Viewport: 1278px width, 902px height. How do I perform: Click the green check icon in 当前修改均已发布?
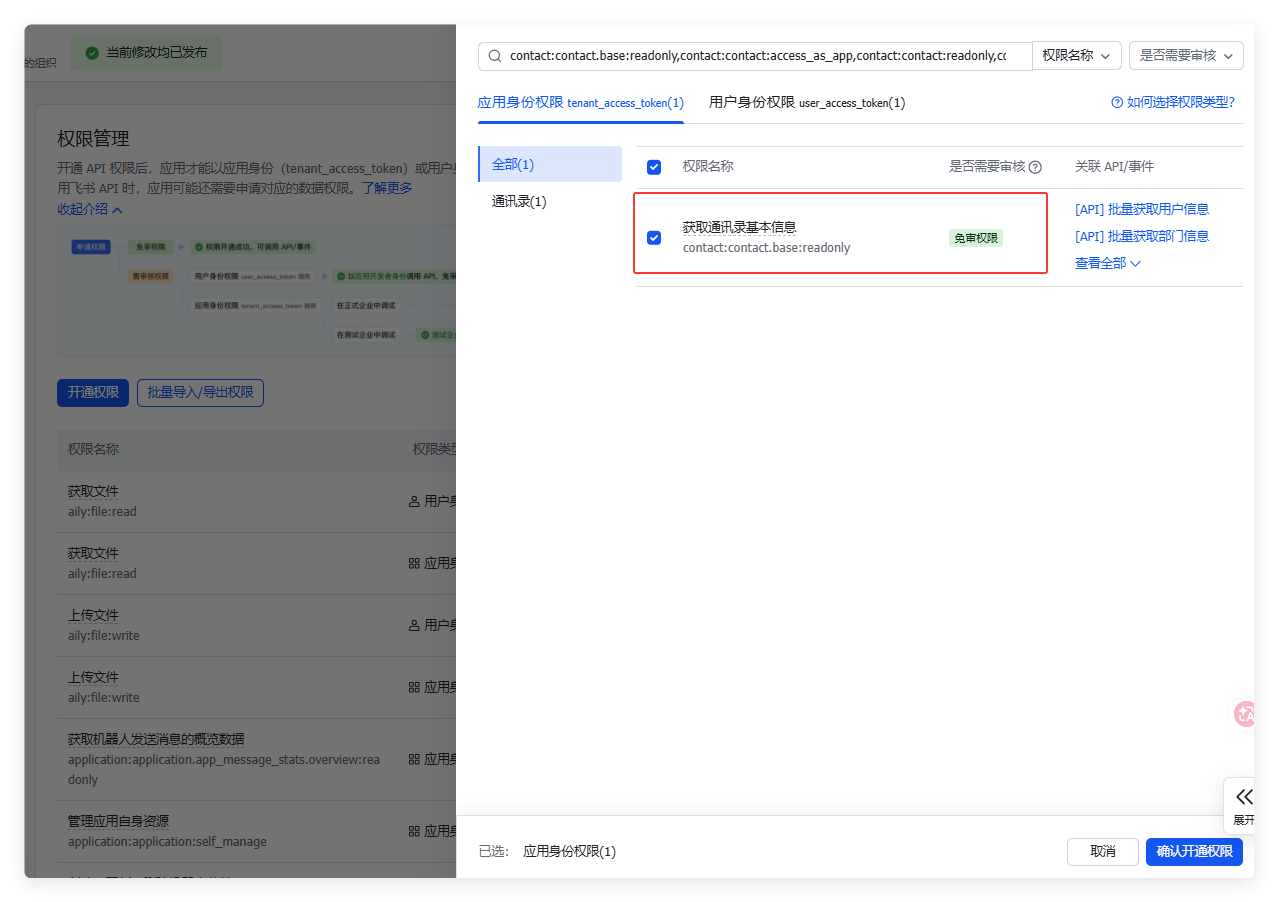pyautogui.click(x=92, y=53)
